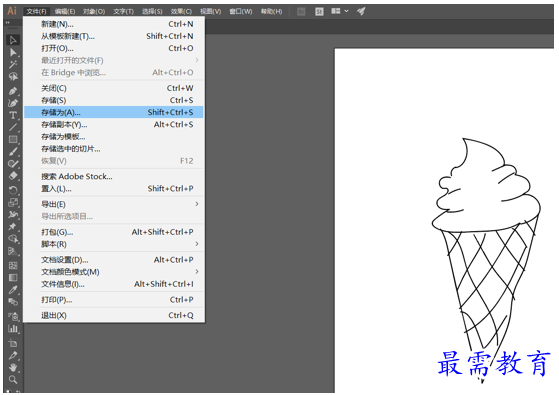Viewport: 559px width, 395px height.
Task: Select the Artboard tool
Action: 13,343
